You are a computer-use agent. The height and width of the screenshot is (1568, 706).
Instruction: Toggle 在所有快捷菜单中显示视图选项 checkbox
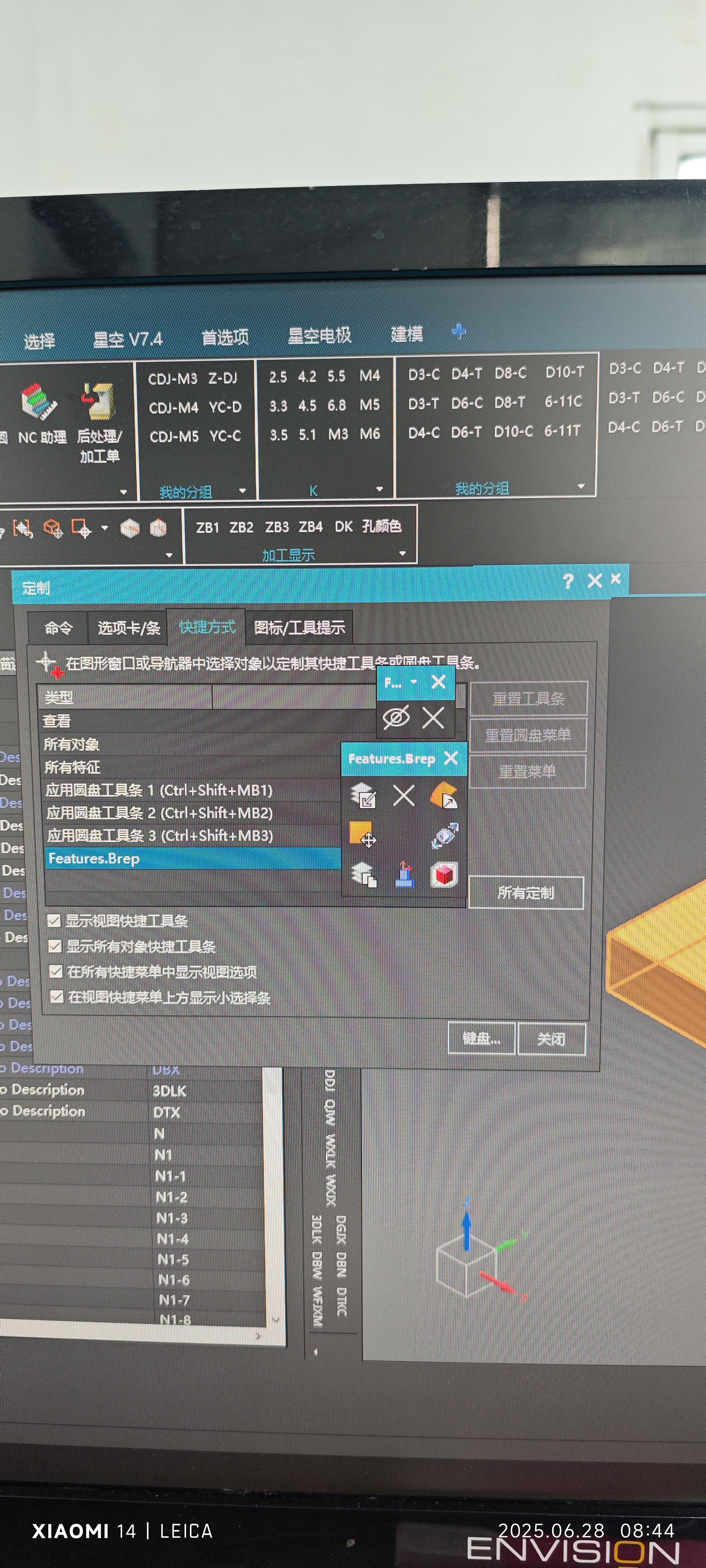click(x=56, y=972)
